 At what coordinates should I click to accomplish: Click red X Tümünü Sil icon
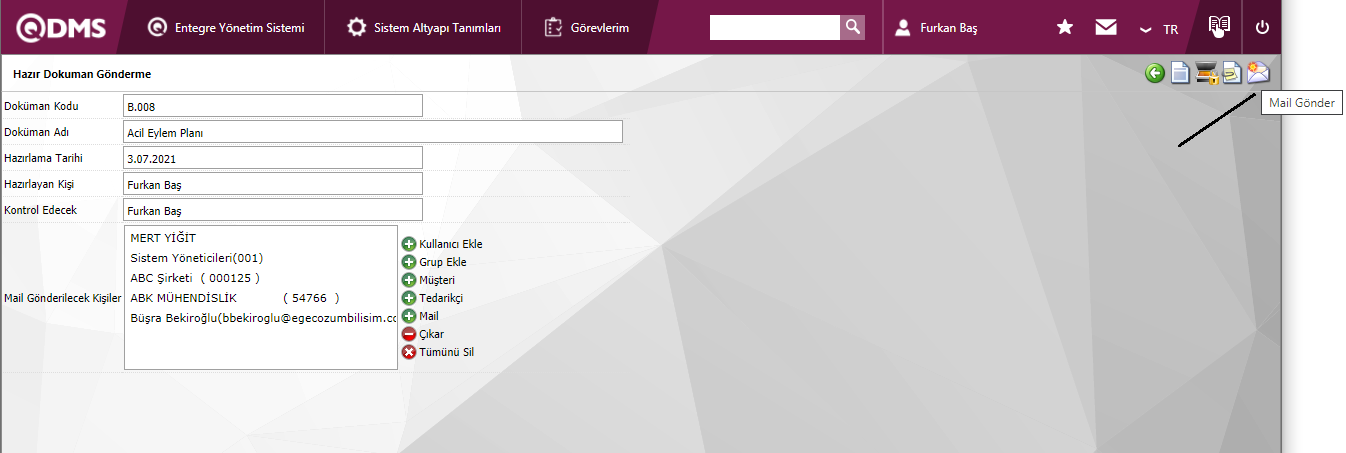(x=409, y=352)
